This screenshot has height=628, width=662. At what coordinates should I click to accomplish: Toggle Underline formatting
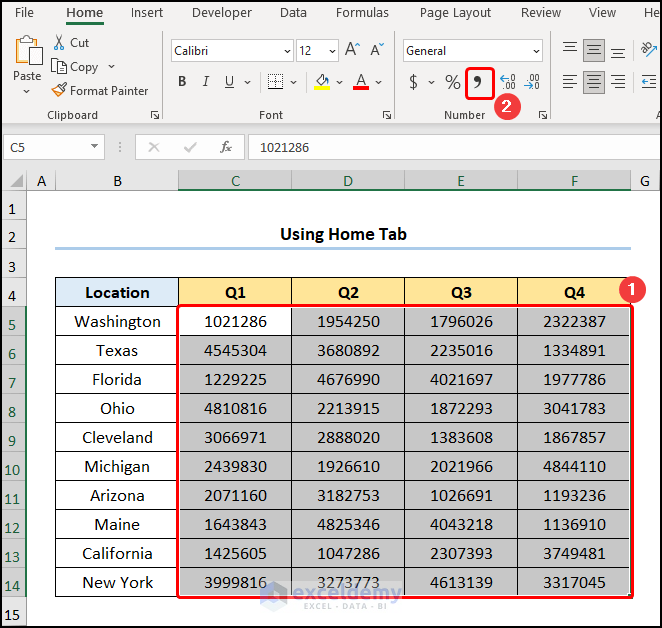tap(230, 82)
